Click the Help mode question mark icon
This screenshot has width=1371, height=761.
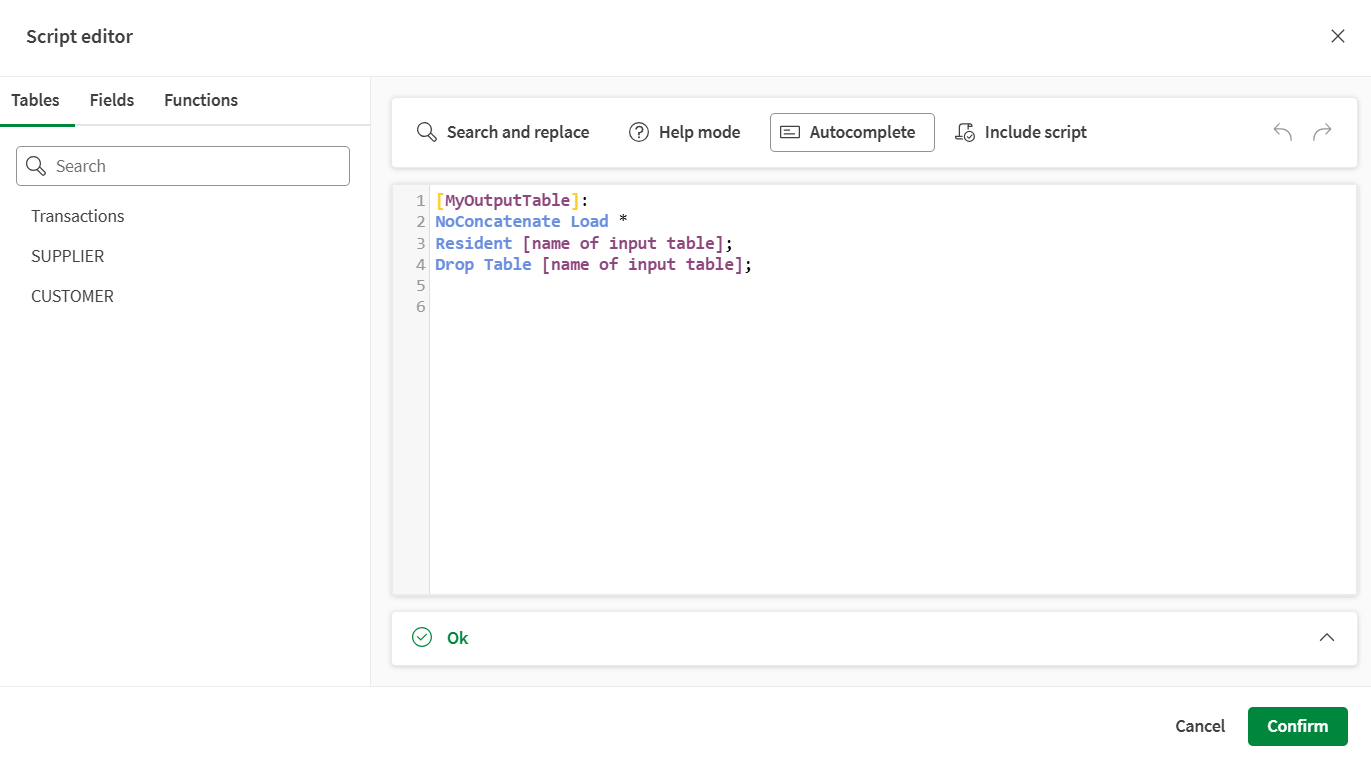tap(639, 131)
